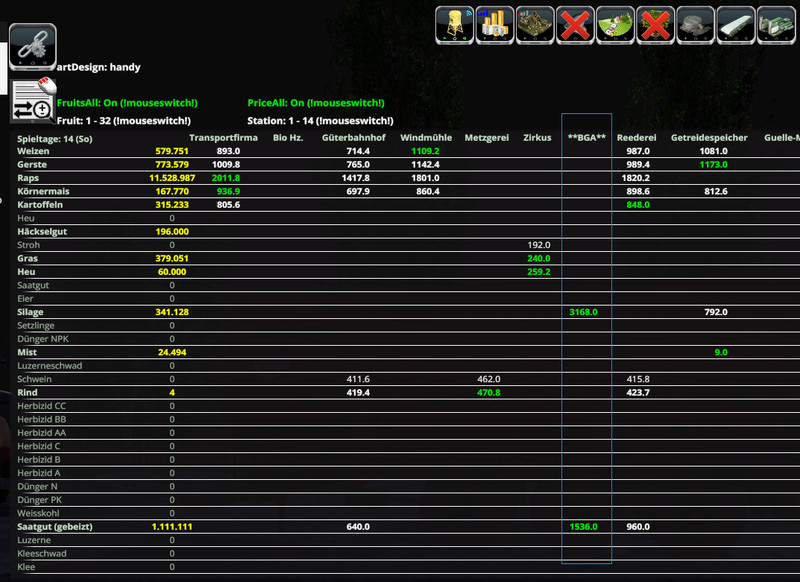
Task: Click the first red X icon
Action: [575, 25]
